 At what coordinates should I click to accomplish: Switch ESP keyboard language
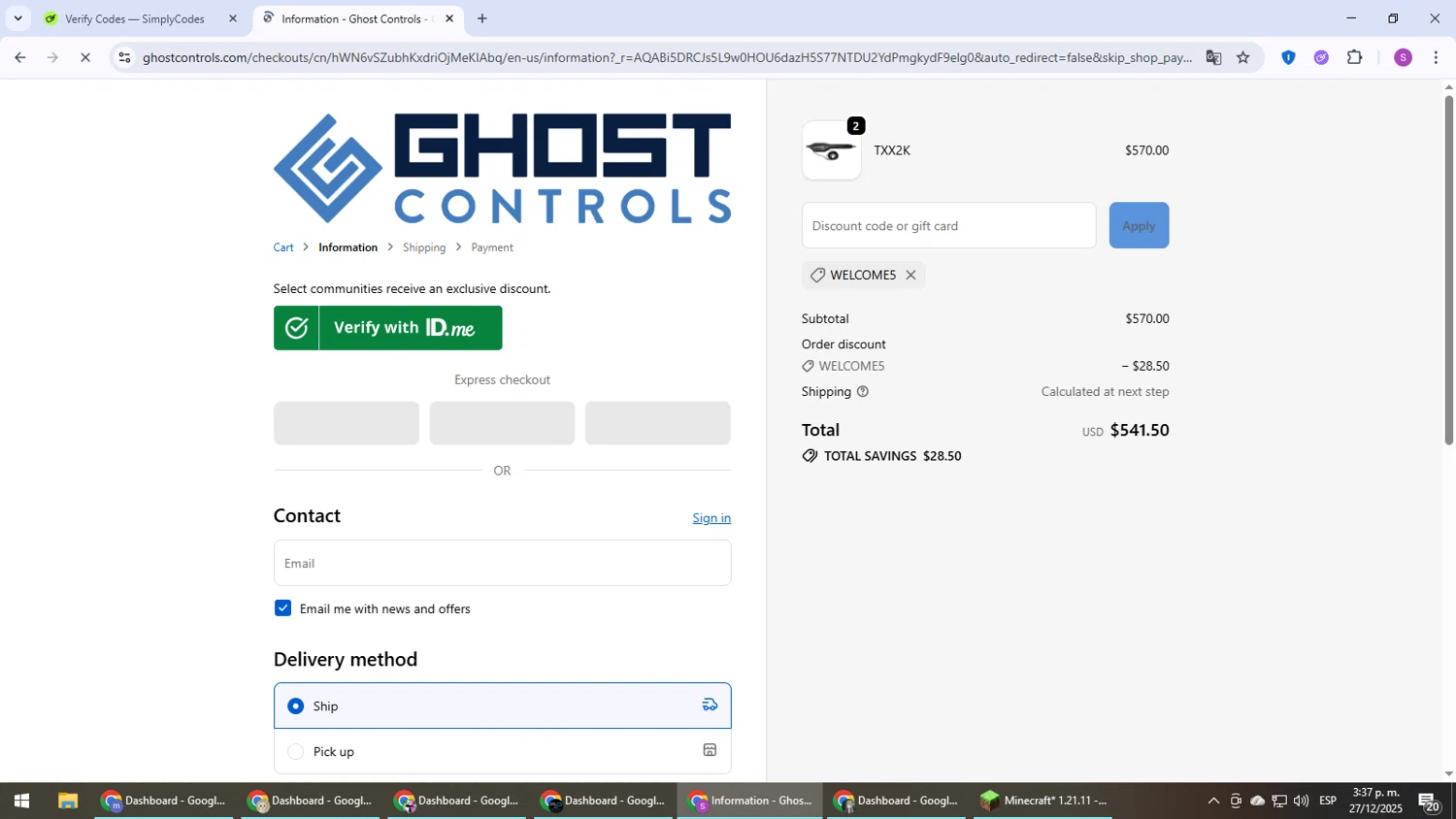tap(1328, 801)
